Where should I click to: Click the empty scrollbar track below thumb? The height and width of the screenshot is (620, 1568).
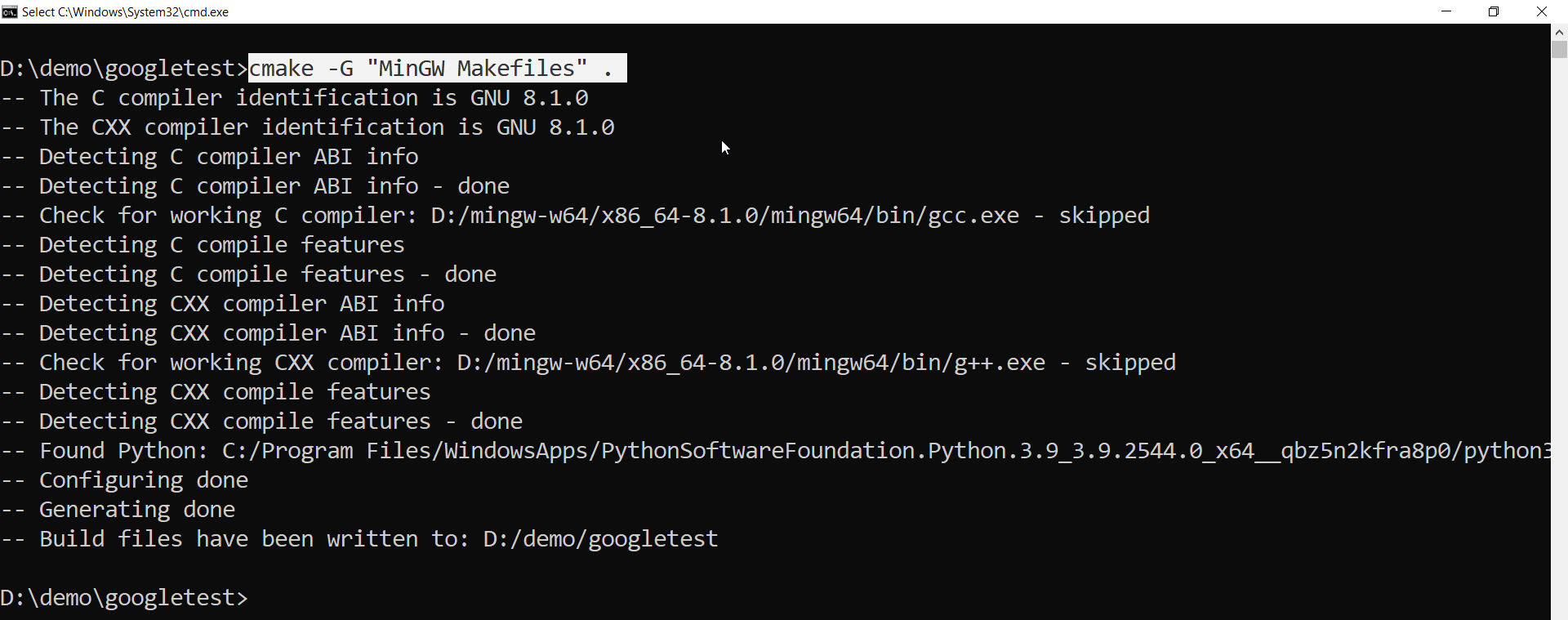1559,327
